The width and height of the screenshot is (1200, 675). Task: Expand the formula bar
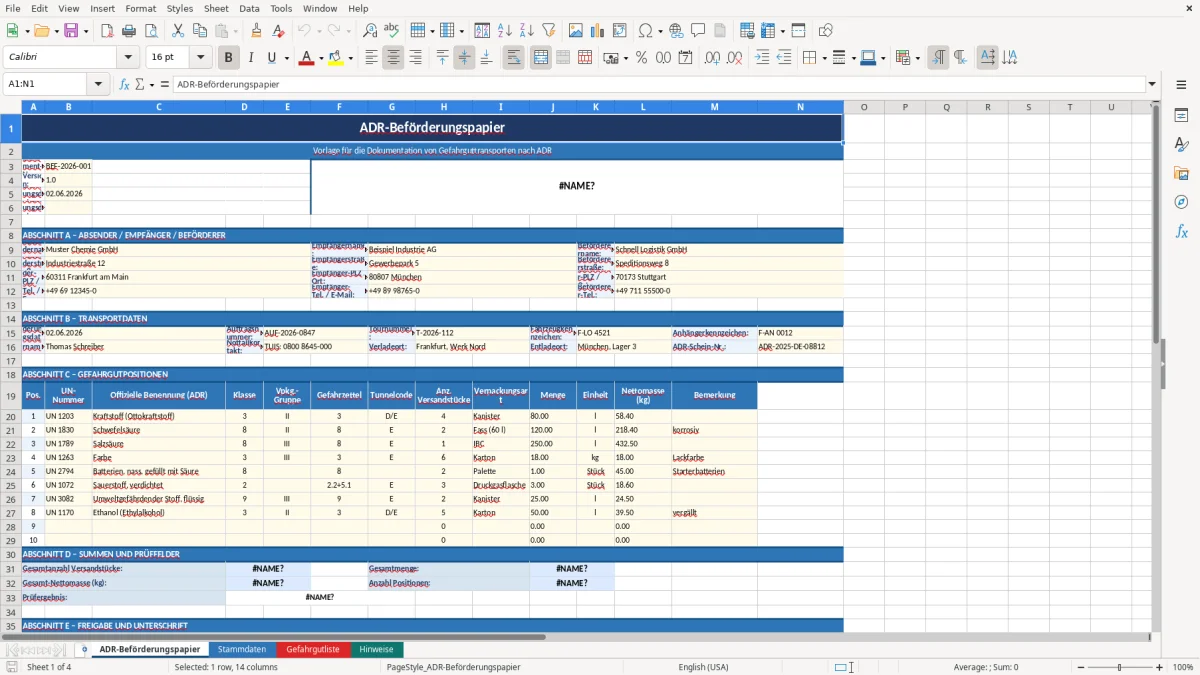point(1153,84)
